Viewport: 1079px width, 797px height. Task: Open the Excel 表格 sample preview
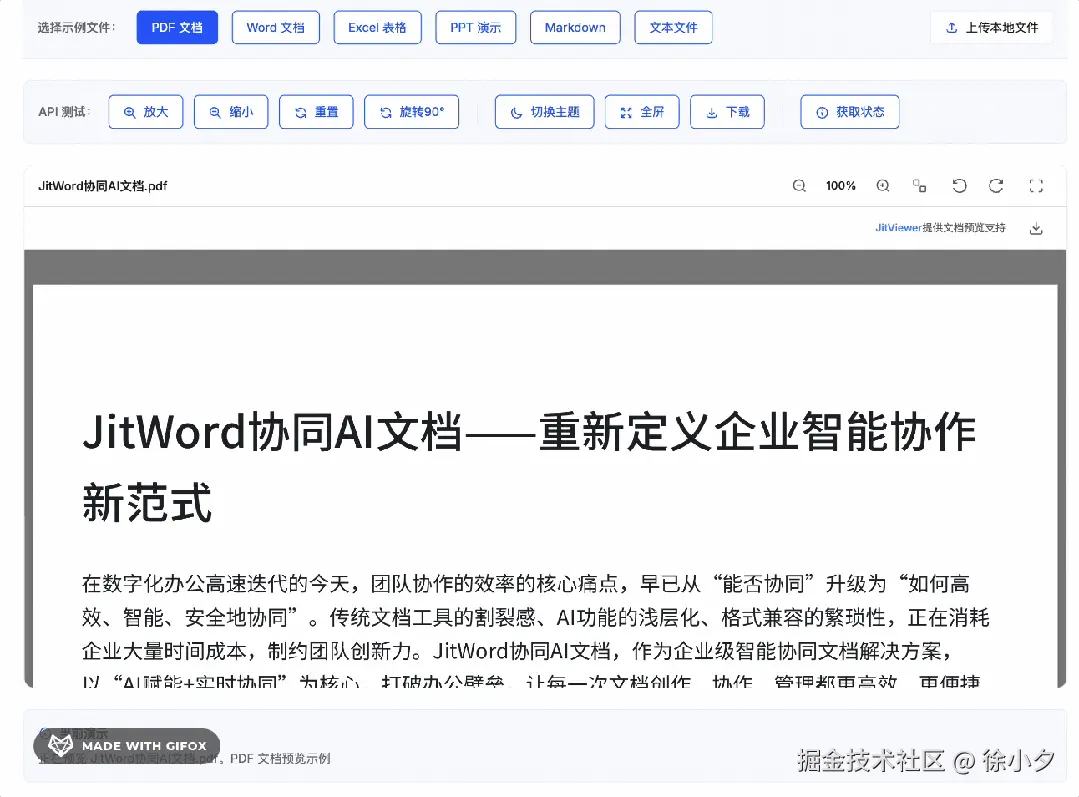pos(377,28)
